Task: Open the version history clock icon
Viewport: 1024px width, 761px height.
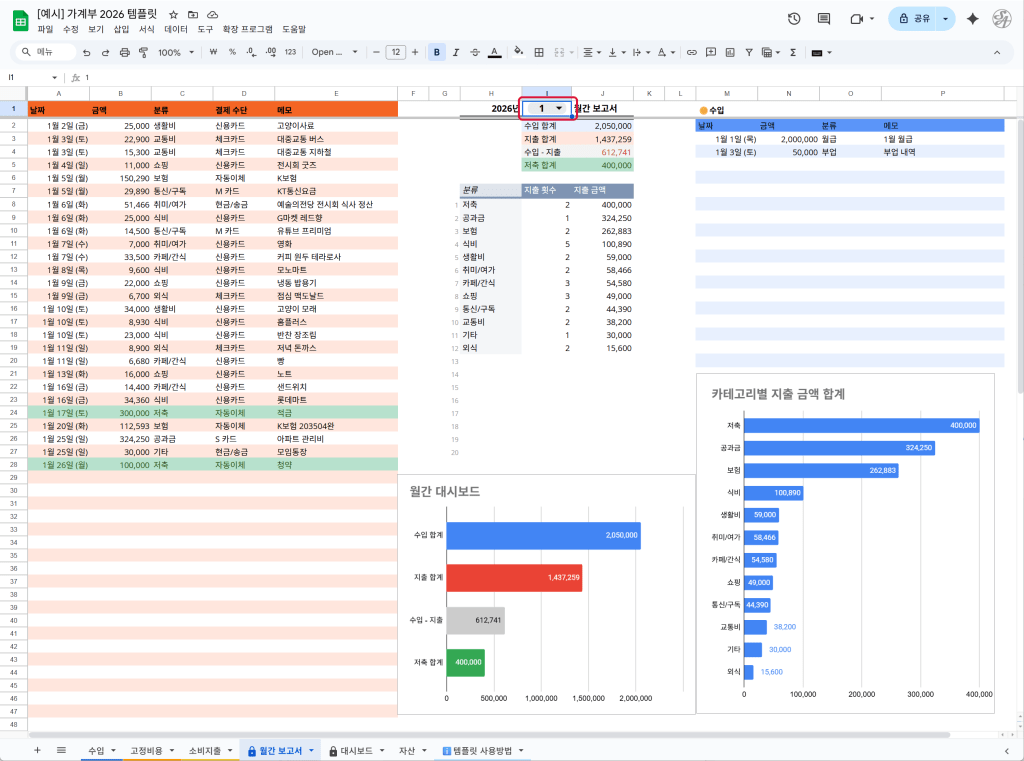Action: pos(794,19)
